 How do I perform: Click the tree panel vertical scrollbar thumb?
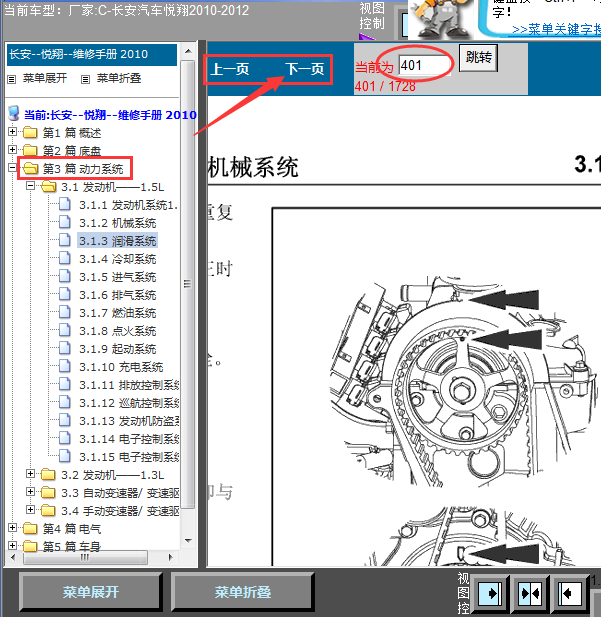point(188,284)
